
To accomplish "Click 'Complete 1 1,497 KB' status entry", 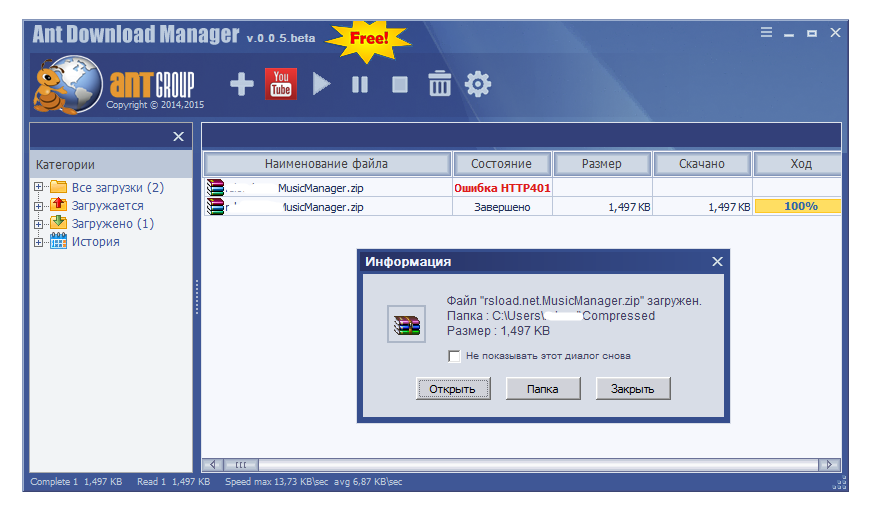I will coord(76,482).
